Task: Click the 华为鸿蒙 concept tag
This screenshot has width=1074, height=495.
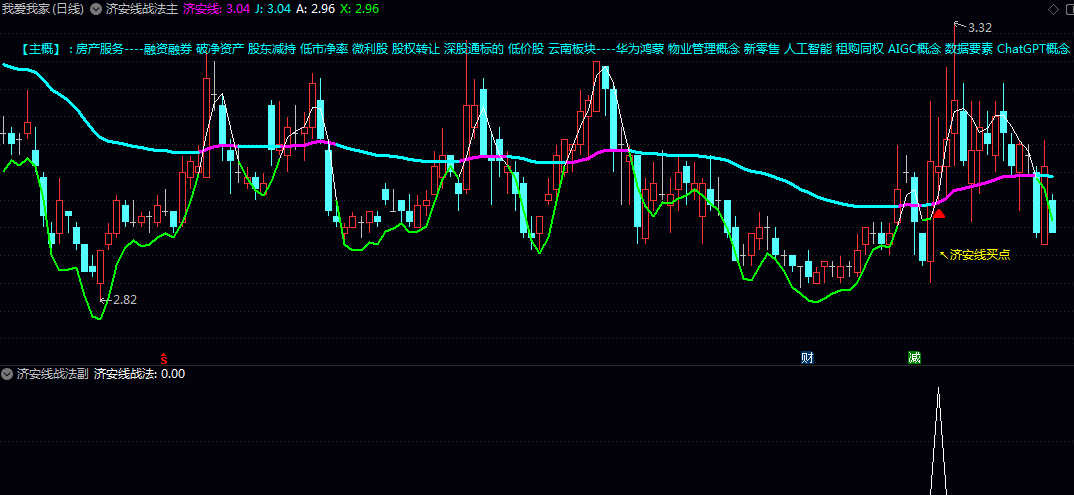Action: pos(640,49)
